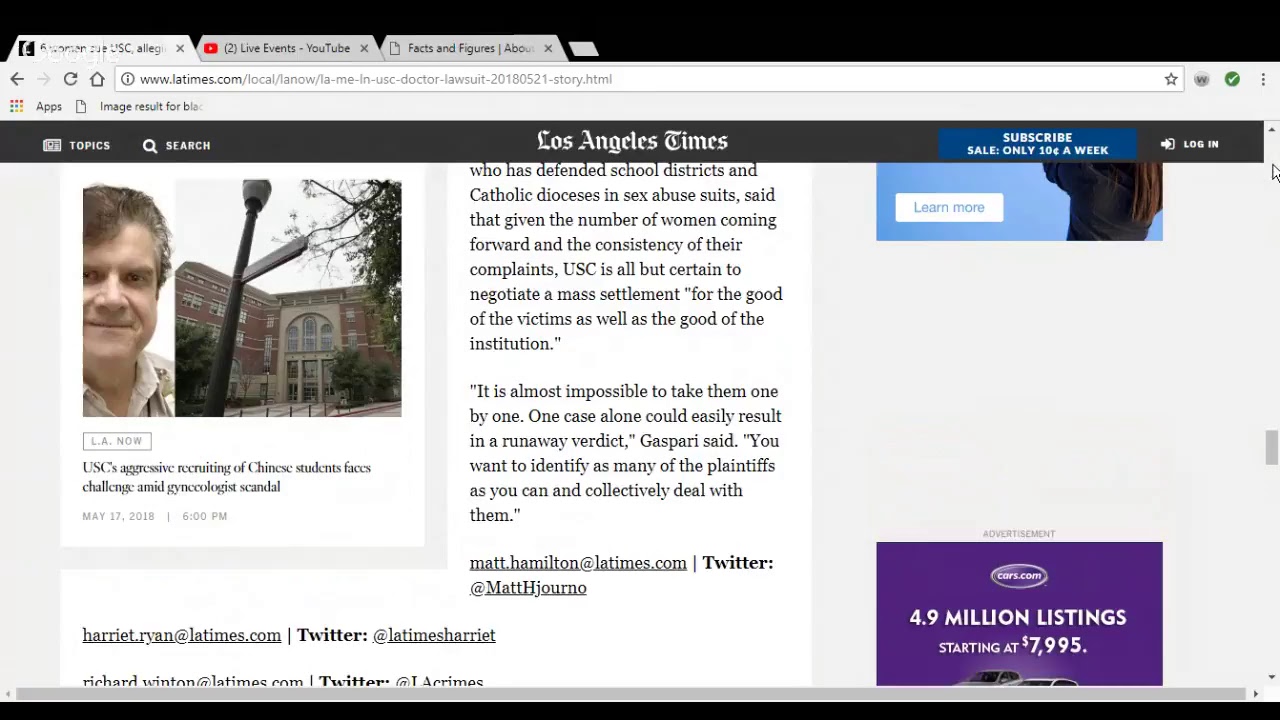
Task: Click the L.A. NOW section tag
Action: (x=117, y=441)
